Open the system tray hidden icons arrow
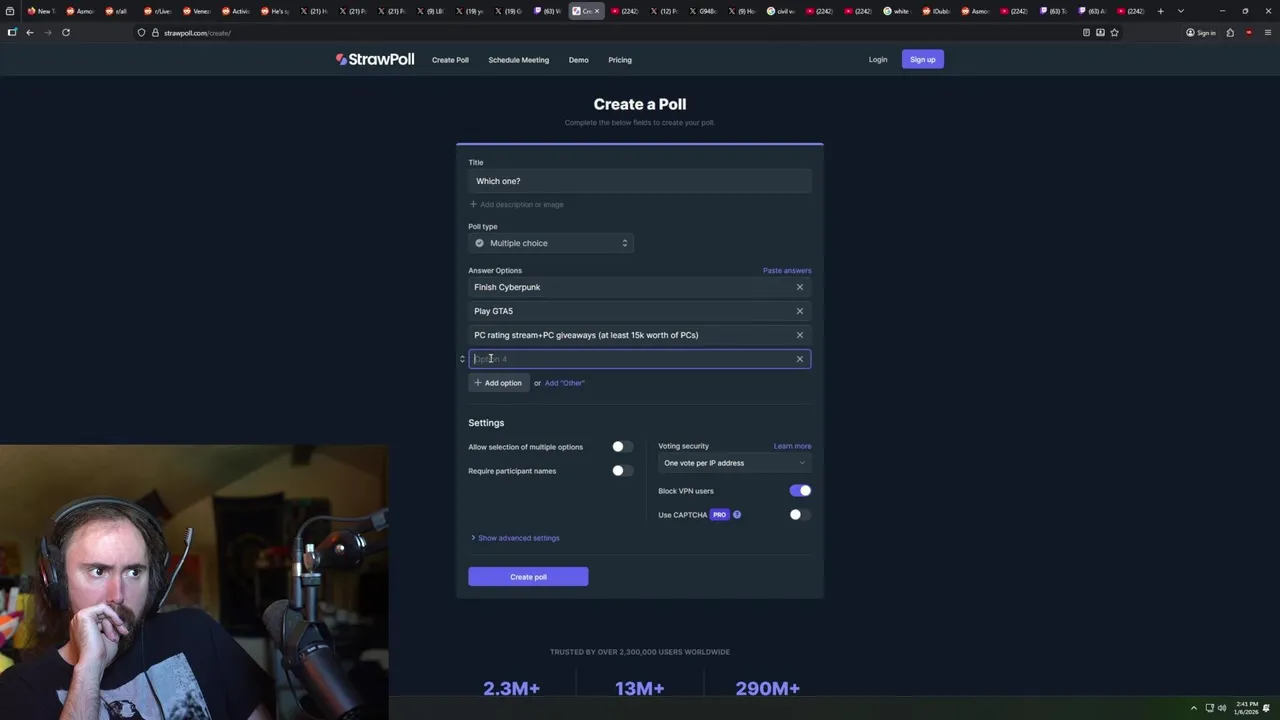1280x720 pixels. pos(1193,708)
